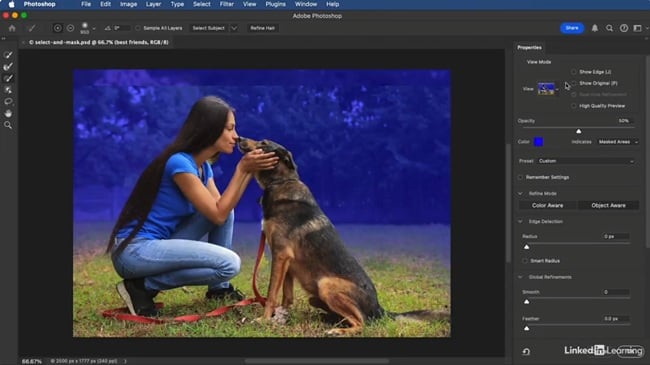
Task: Collapse the Refine Mode section
Action: (520, 194)
